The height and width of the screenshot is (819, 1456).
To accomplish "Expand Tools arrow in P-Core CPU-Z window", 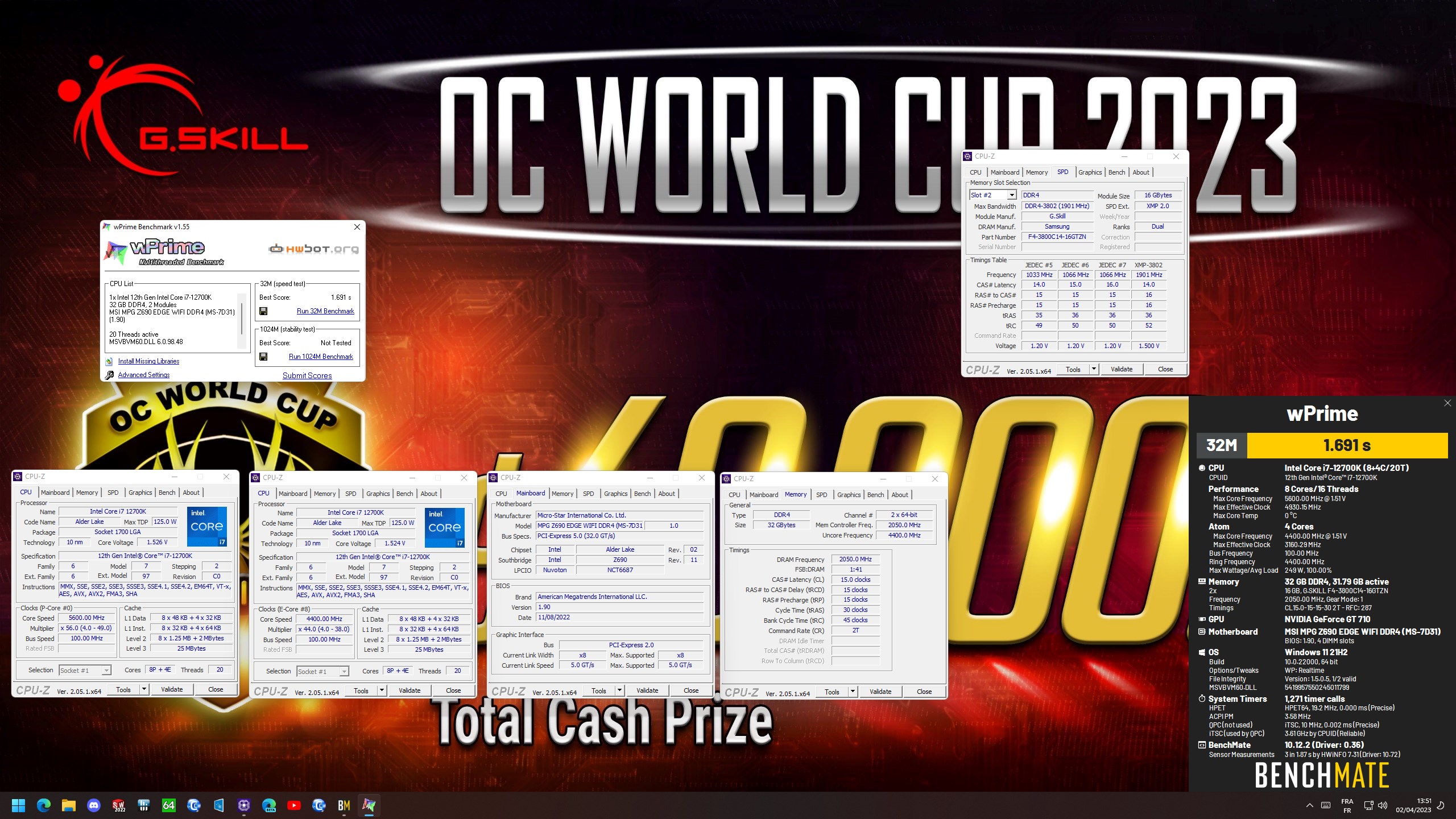I will [144, 689].
